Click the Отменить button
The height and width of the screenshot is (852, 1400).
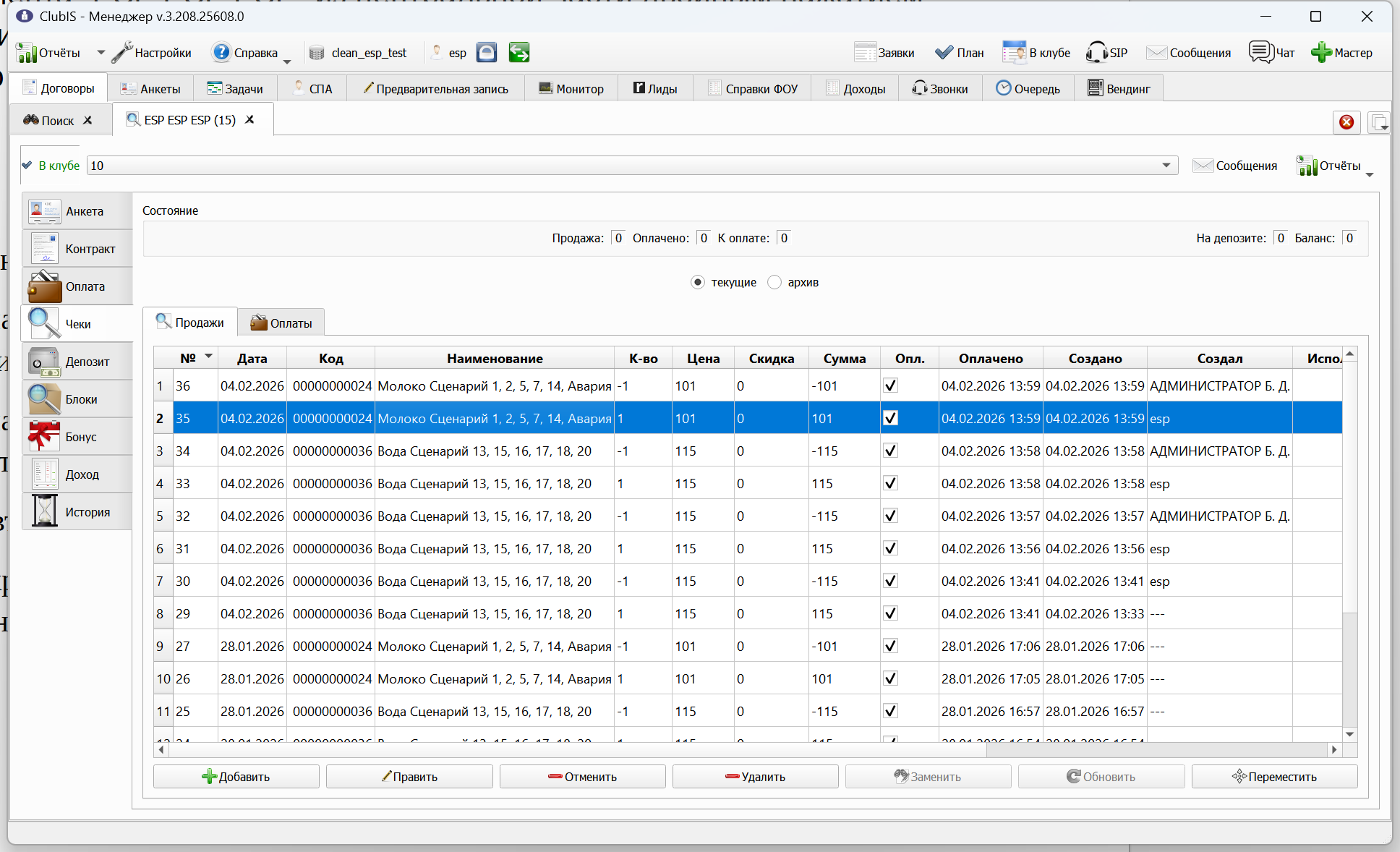point(582,777)
